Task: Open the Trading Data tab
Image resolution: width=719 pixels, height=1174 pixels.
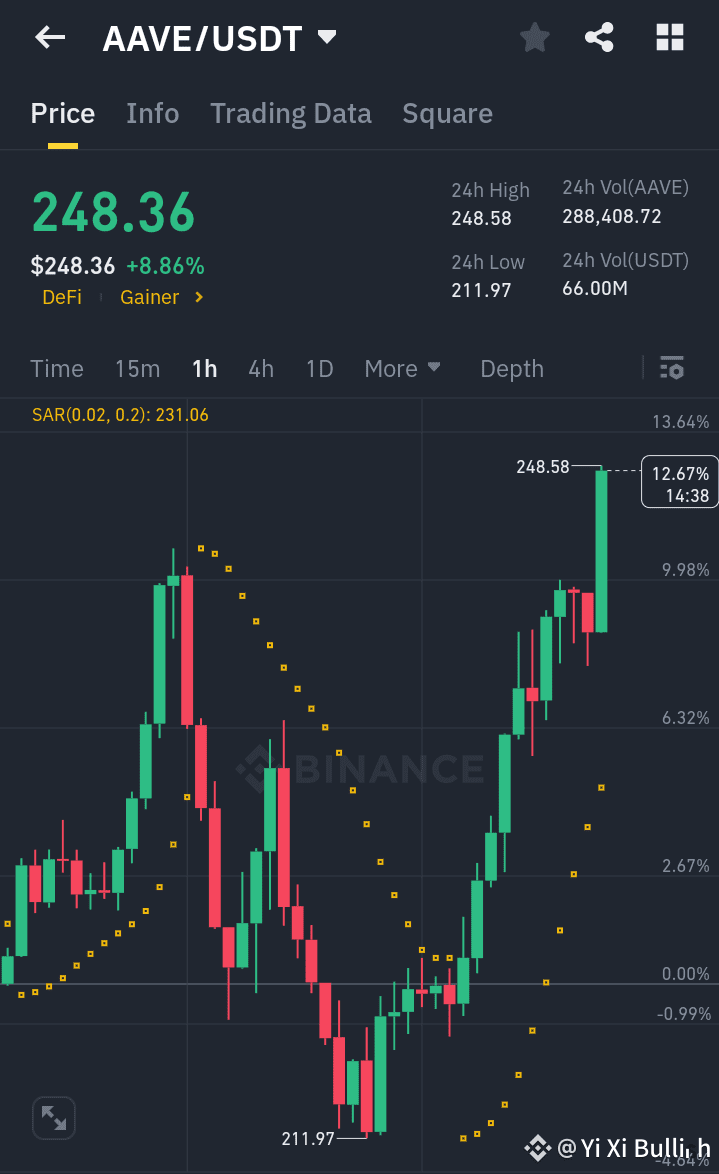Action: click(x=290, y=113)
